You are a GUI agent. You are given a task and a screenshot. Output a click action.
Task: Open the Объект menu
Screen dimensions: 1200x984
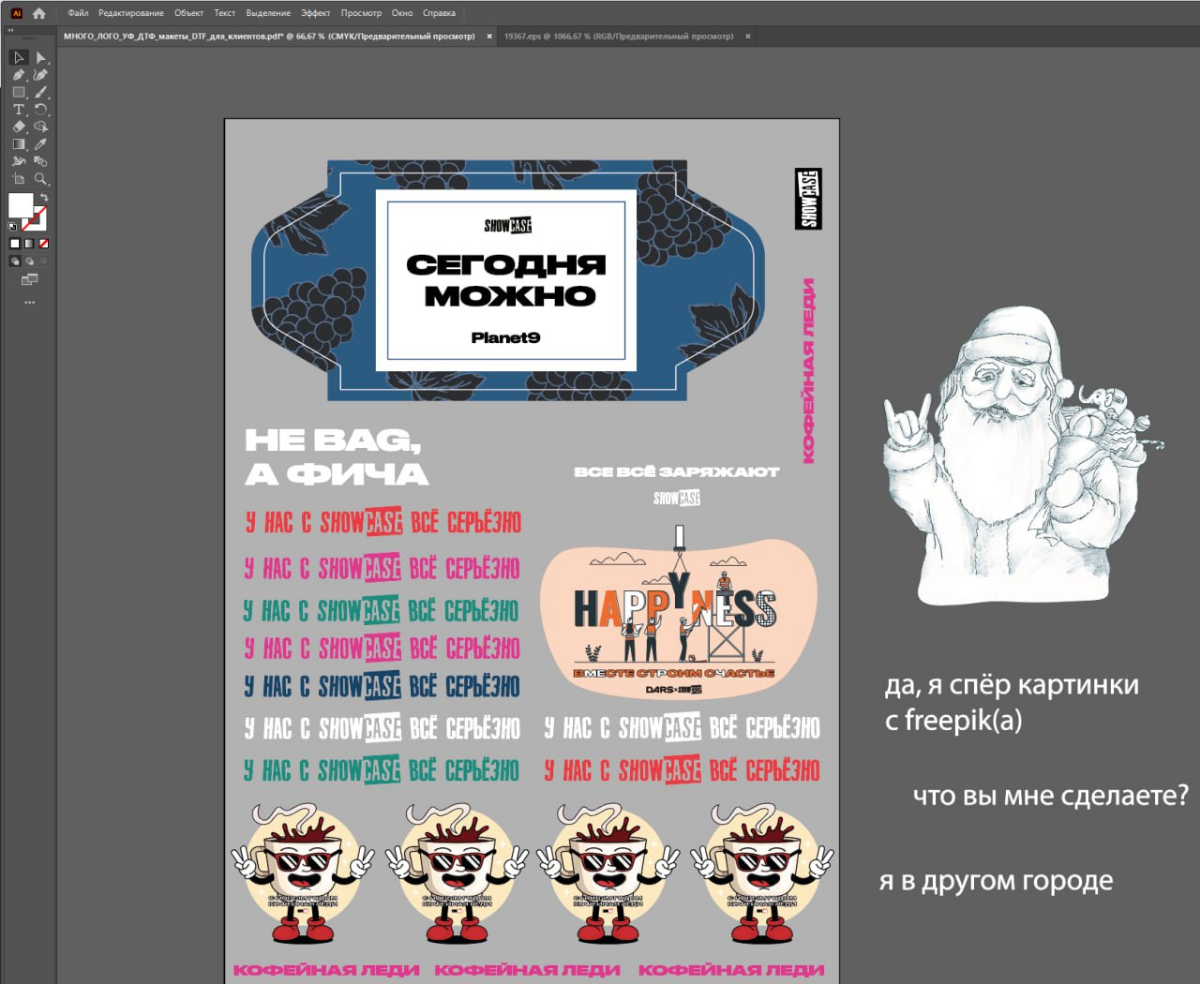tap(188, 13)
